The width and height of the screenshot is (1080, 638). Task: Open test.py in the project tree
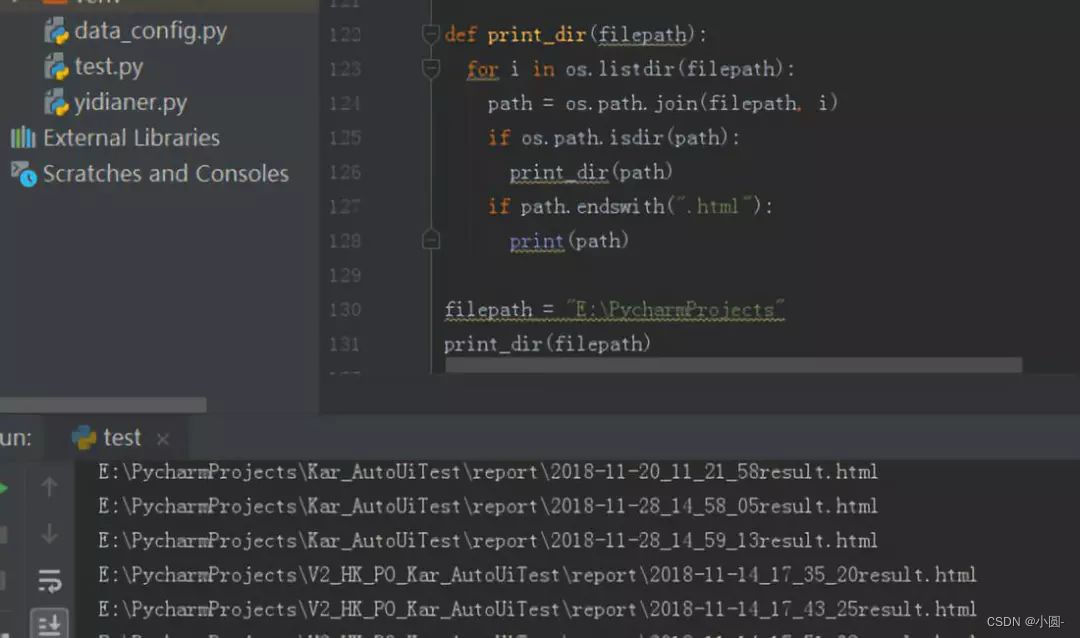108,67
